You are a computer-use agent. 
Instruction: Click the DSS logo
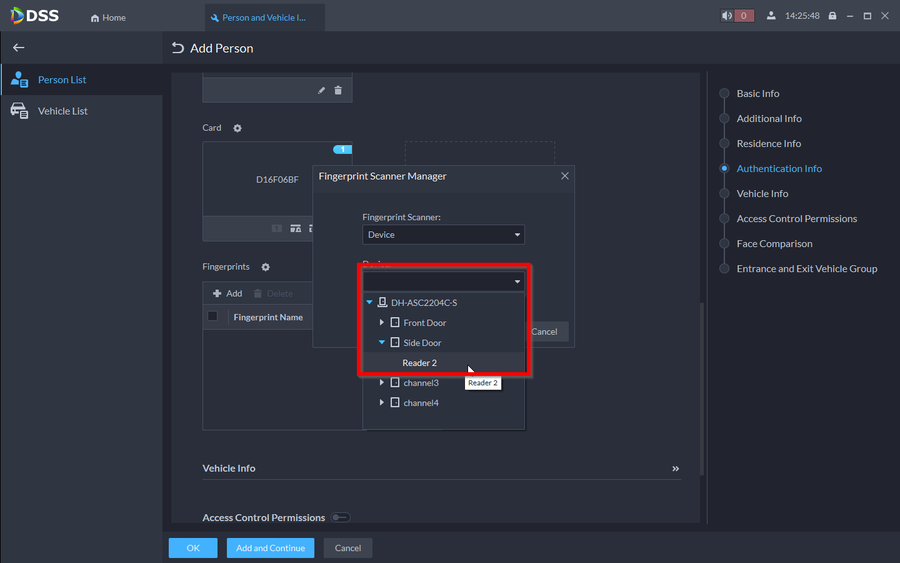pos(34,15)
